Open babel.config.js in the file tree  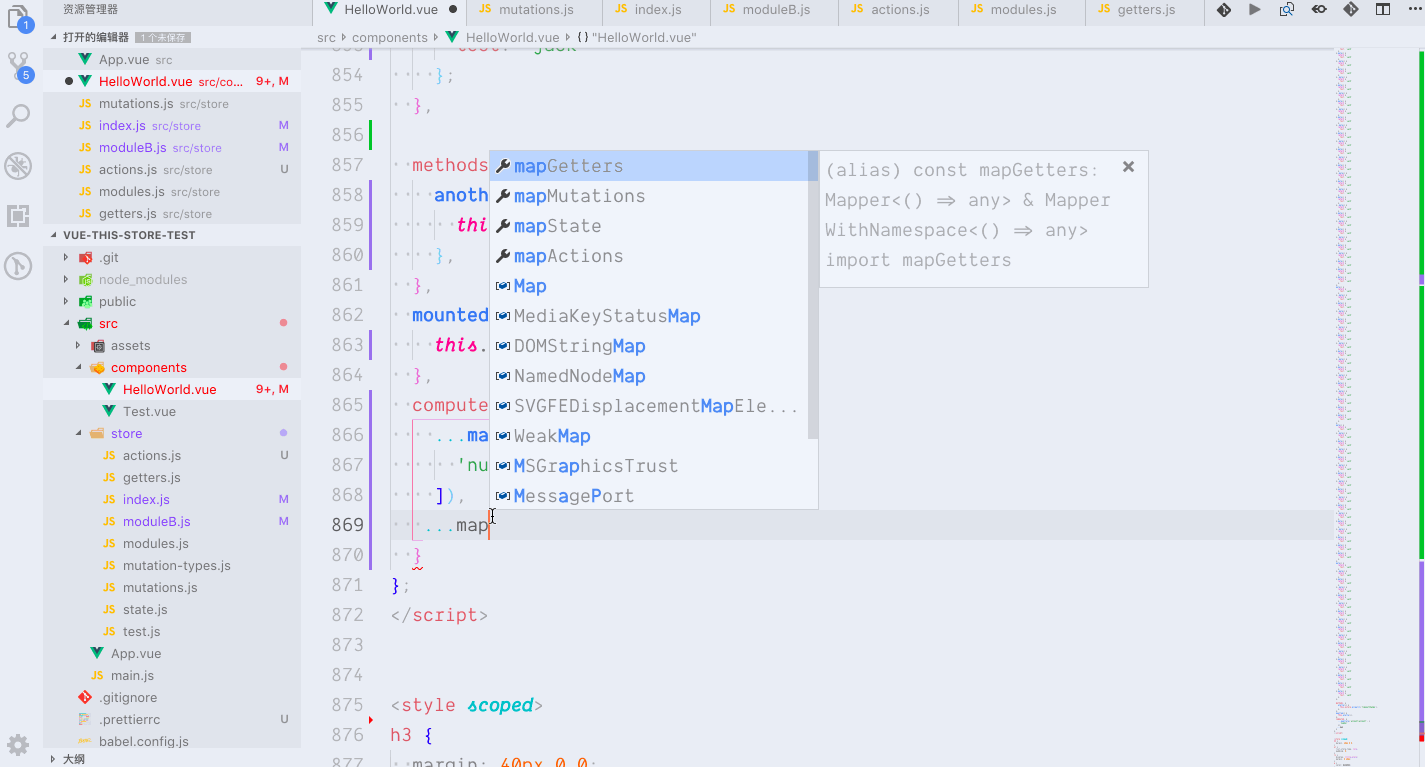pos(172,741)
